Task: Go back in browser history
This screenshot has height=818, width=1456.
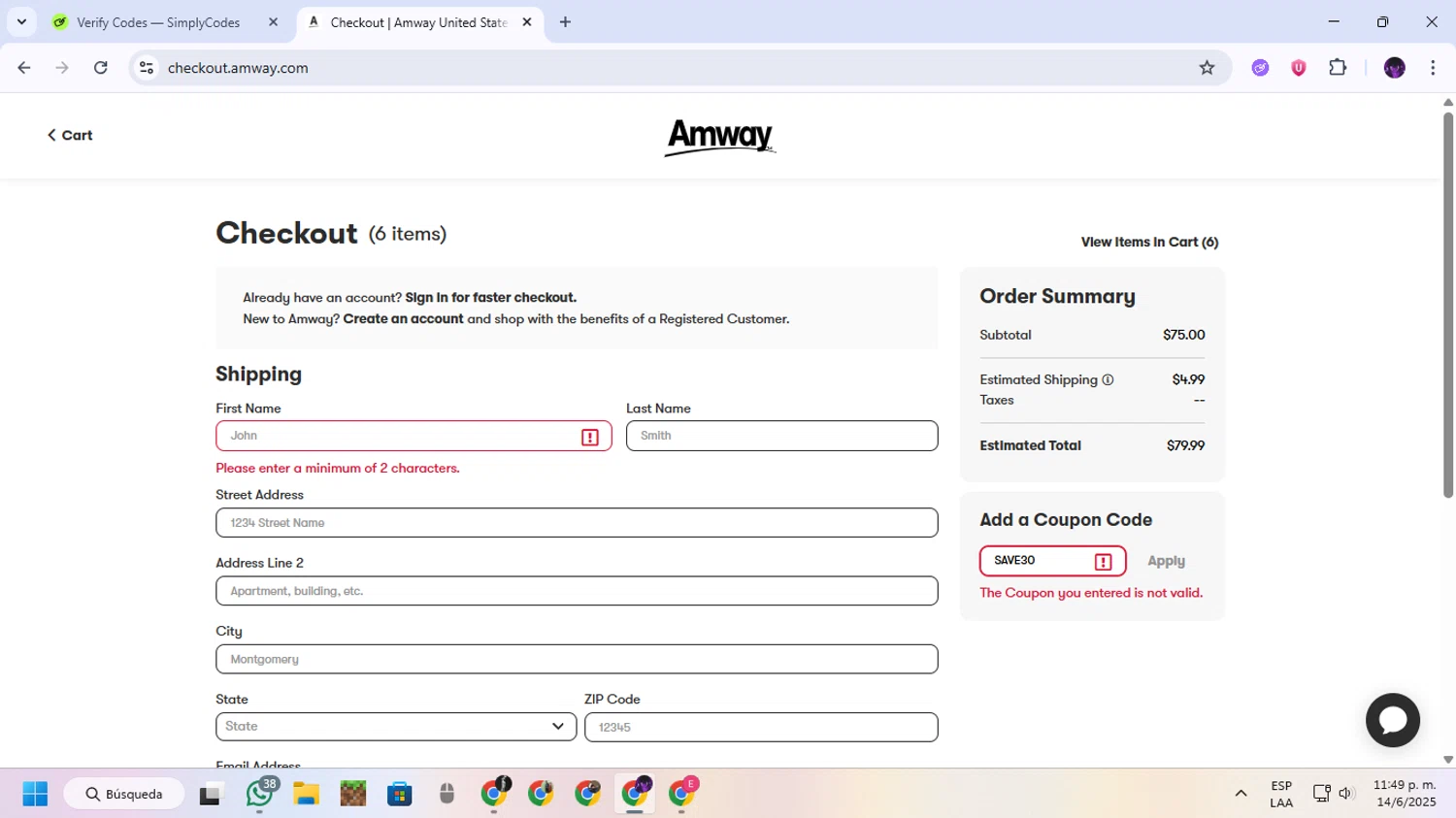Action: pyautogui.click(x=24, y=68)
